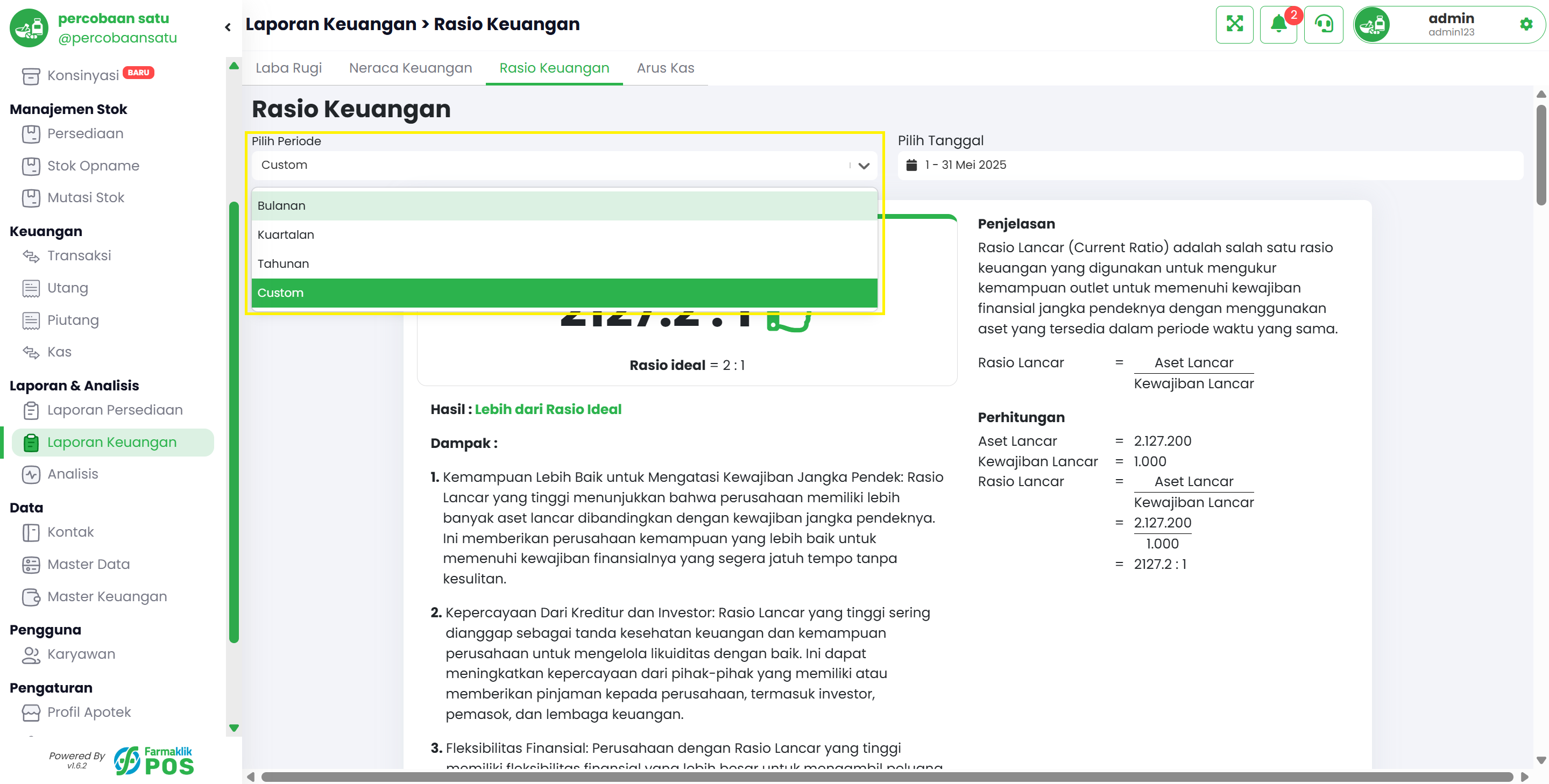Image resolution: width=1549 pixels, height=784 pixels.
Task: Click the horizontal scroll right arrow
Action: (x=1524, y=777)
